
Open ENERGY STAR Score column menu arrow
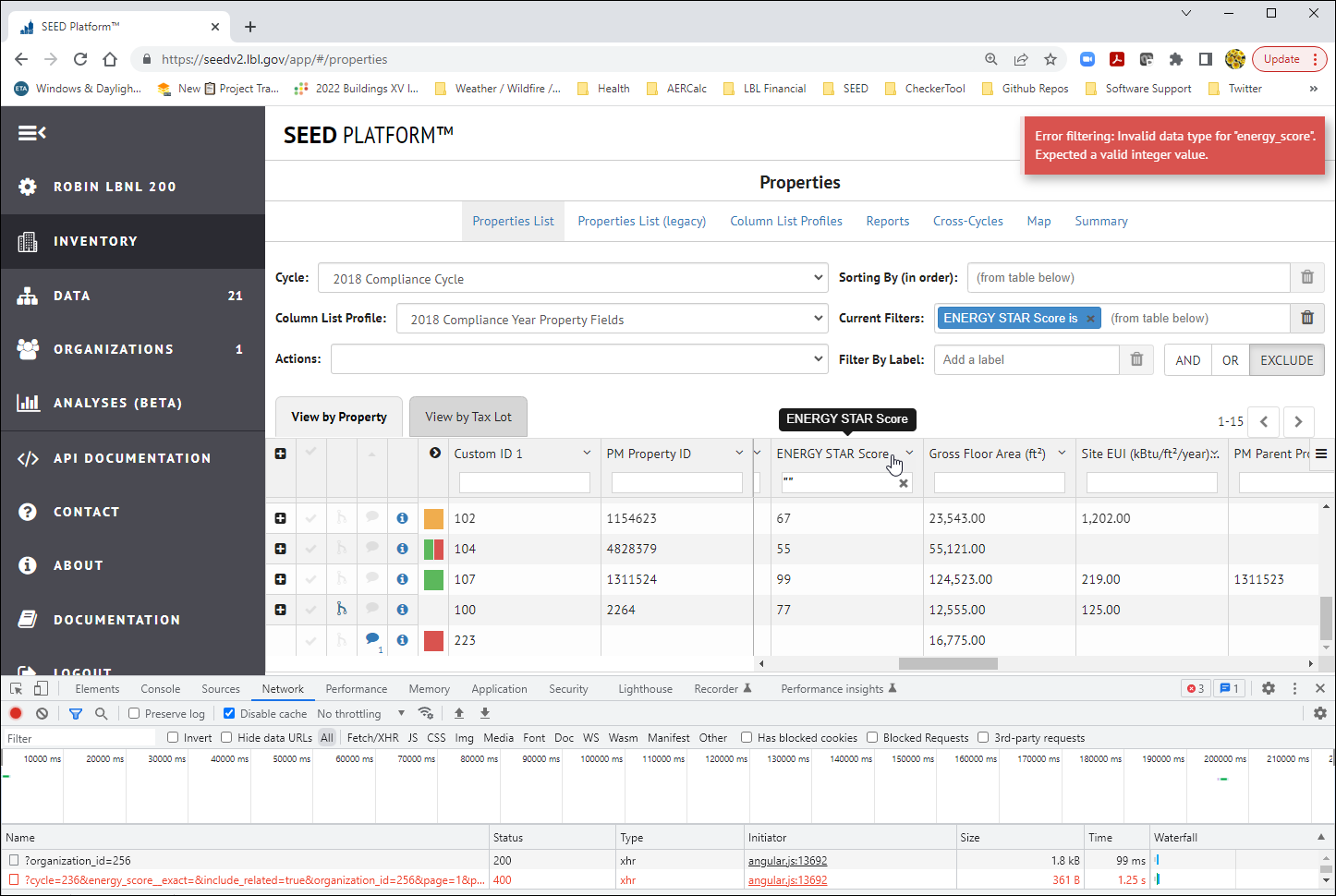[909, 453]
